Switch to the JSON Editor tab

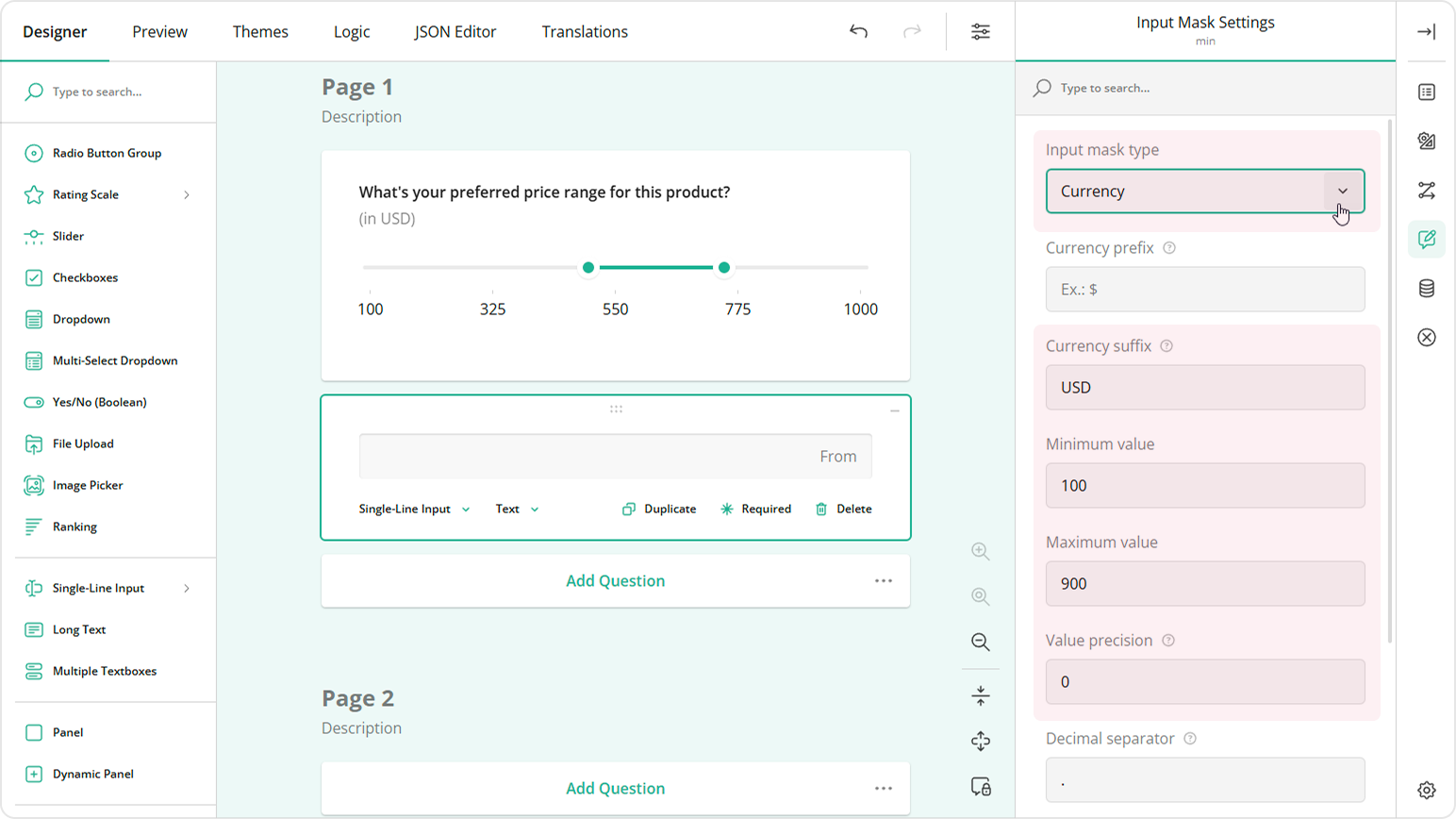point(455,31)
